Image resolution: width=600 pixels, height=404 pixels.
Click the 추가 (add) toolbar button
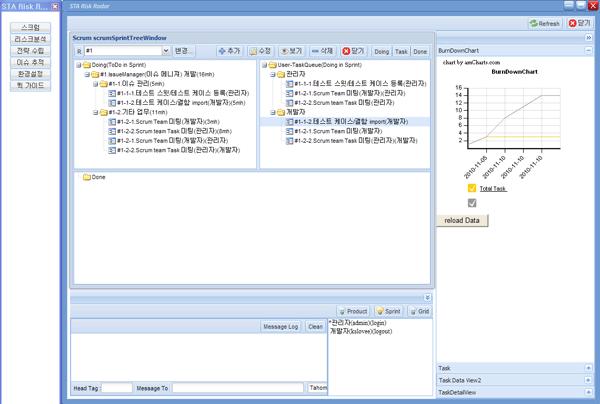[229, 51]
